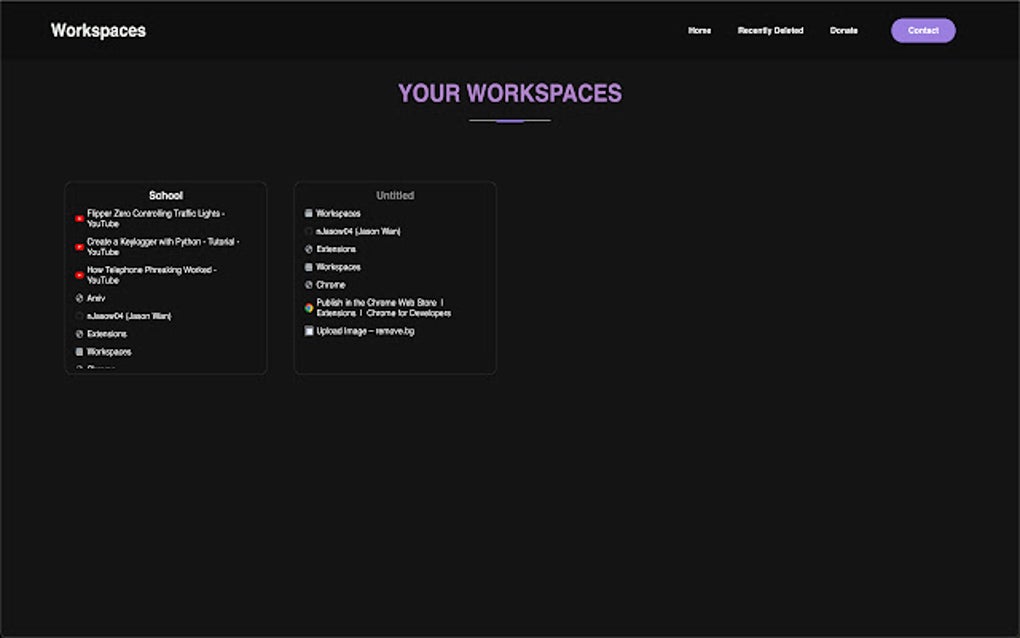The height and width of the screenshot is (638, 1020).
Task: Click the YouTube icon next to the Keylogger tutorial
Action: pos(80,247)
